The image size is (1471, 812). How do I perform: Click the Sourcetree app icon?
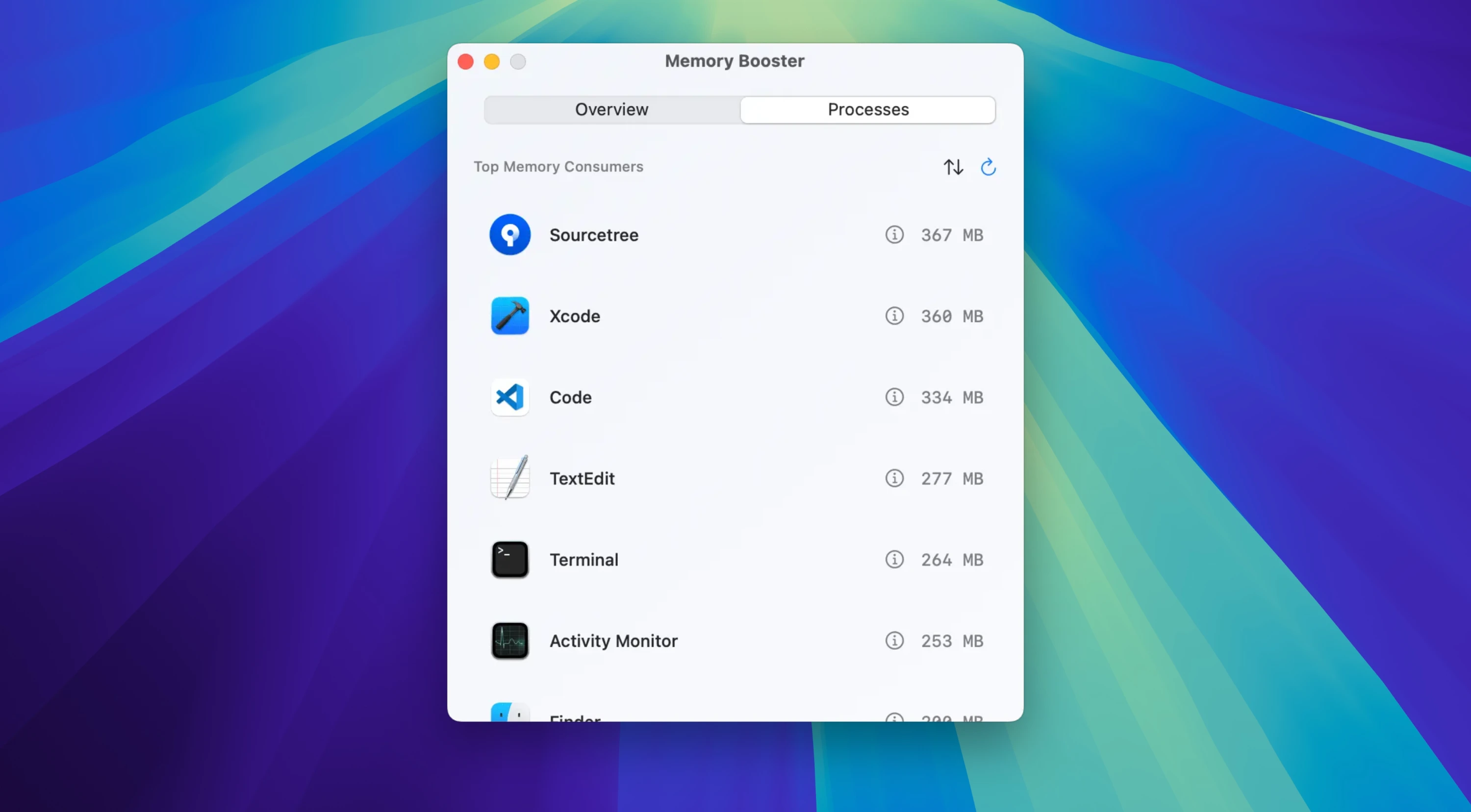[510, 235]
